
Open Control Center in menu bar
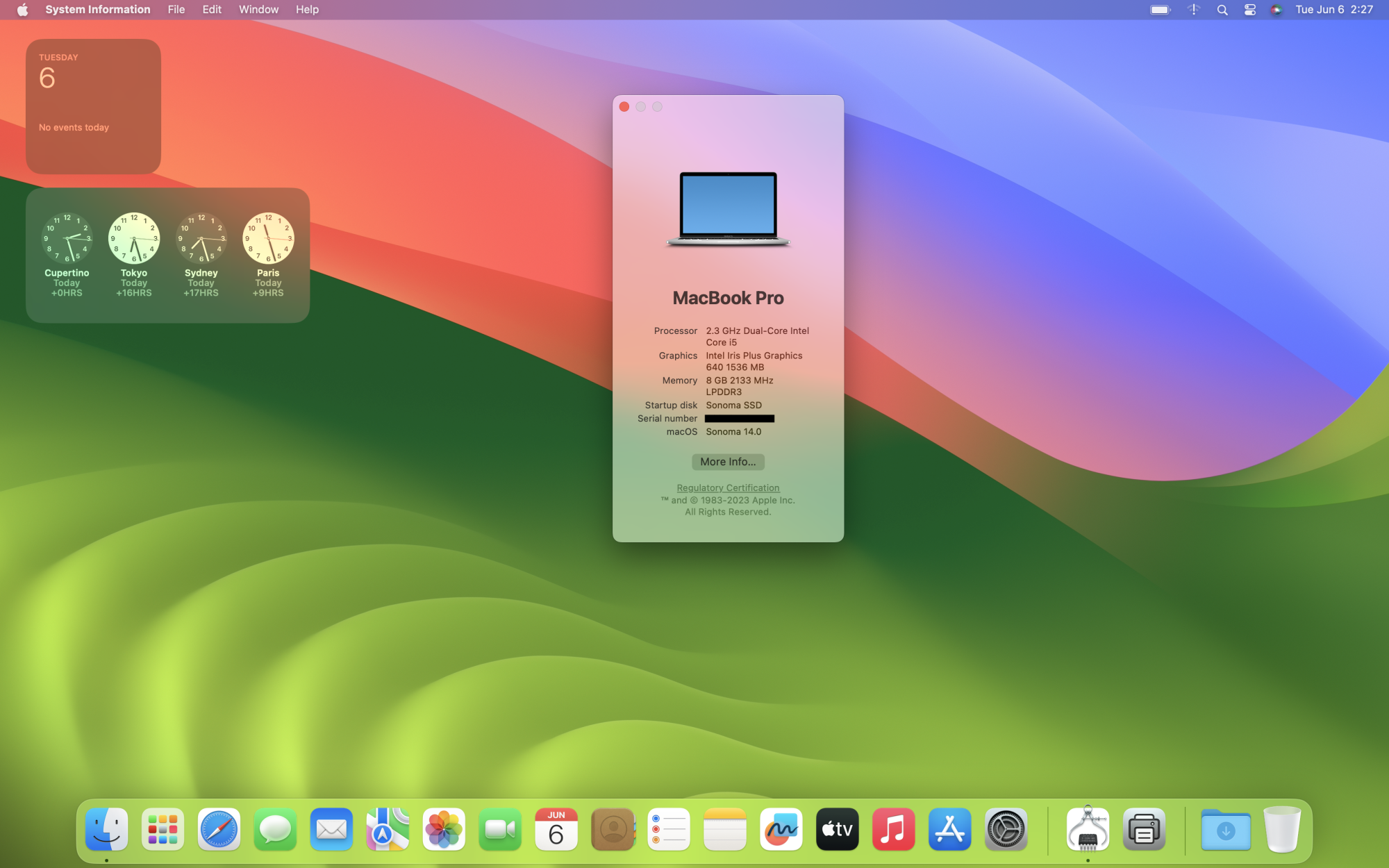(1249, 10)
